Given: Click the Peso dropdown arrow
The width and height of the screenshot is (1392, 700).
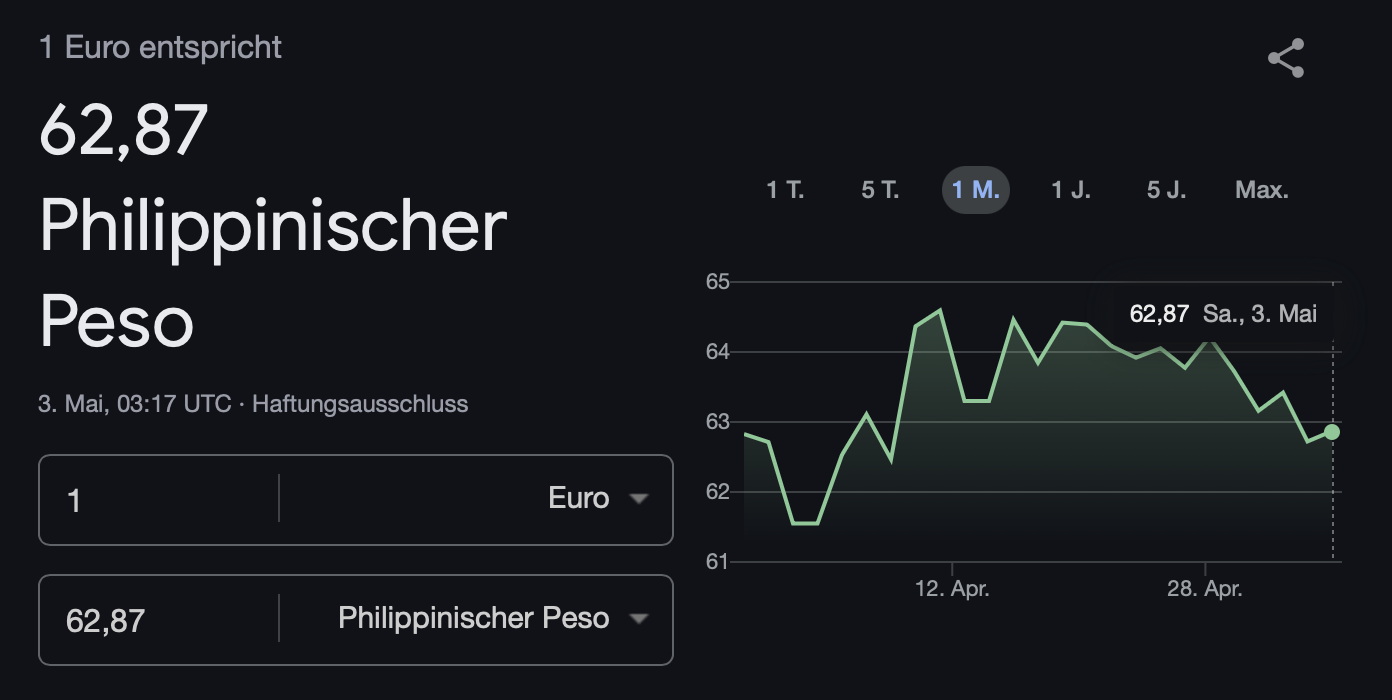Looking at the screenshot, I should [x=638, y=619].
